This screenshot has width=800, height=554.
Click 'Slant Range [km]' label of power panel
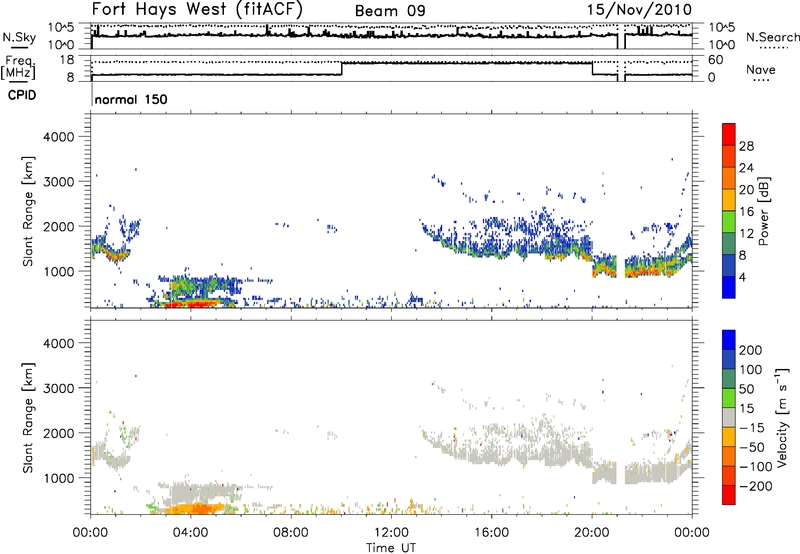pos(28,211)
